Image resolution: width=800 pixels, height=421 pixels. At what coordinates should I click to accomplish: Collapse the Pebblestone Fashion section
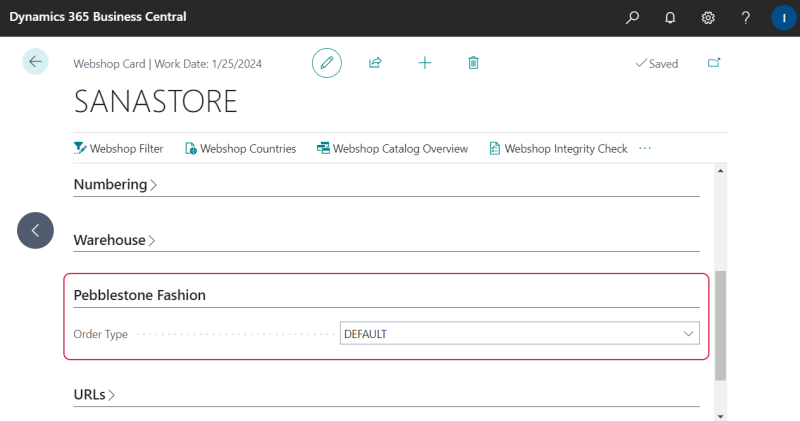coord(139,295)
